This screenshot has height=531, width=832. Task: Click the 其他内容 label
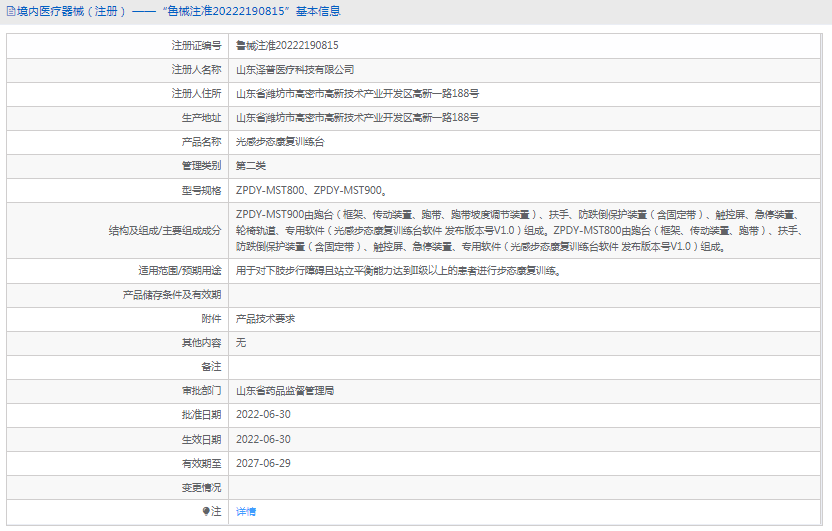[x=202, y=343]
